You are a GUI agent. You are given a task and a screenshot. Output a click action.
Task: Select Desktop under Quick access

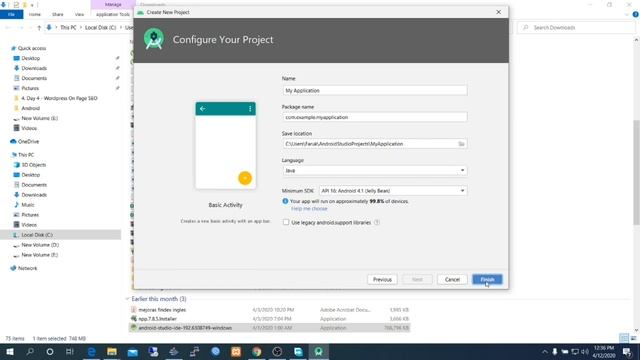point(31,58)
